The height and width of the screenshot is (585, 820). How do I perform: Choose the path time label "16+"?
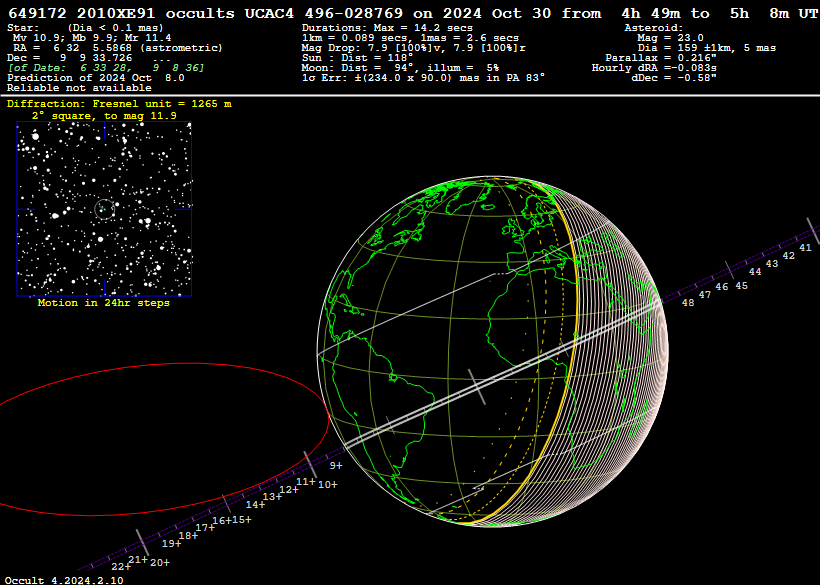coord(222,520)
